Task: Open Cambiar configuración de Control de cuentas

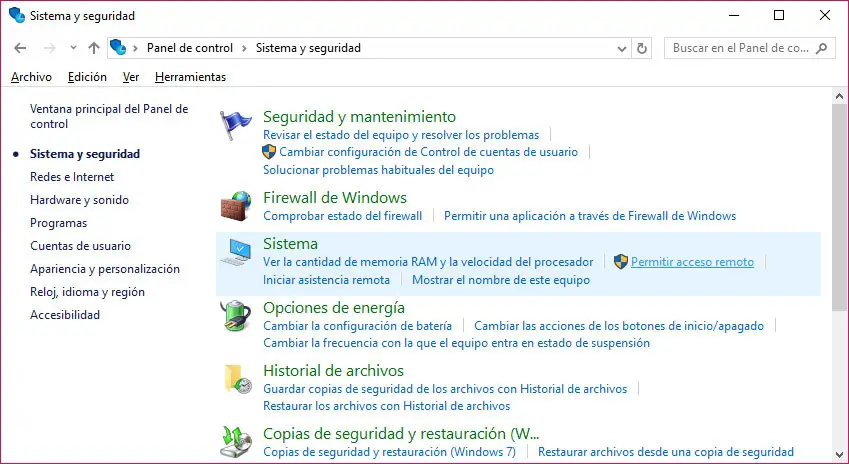Action: tap(428, 152)
